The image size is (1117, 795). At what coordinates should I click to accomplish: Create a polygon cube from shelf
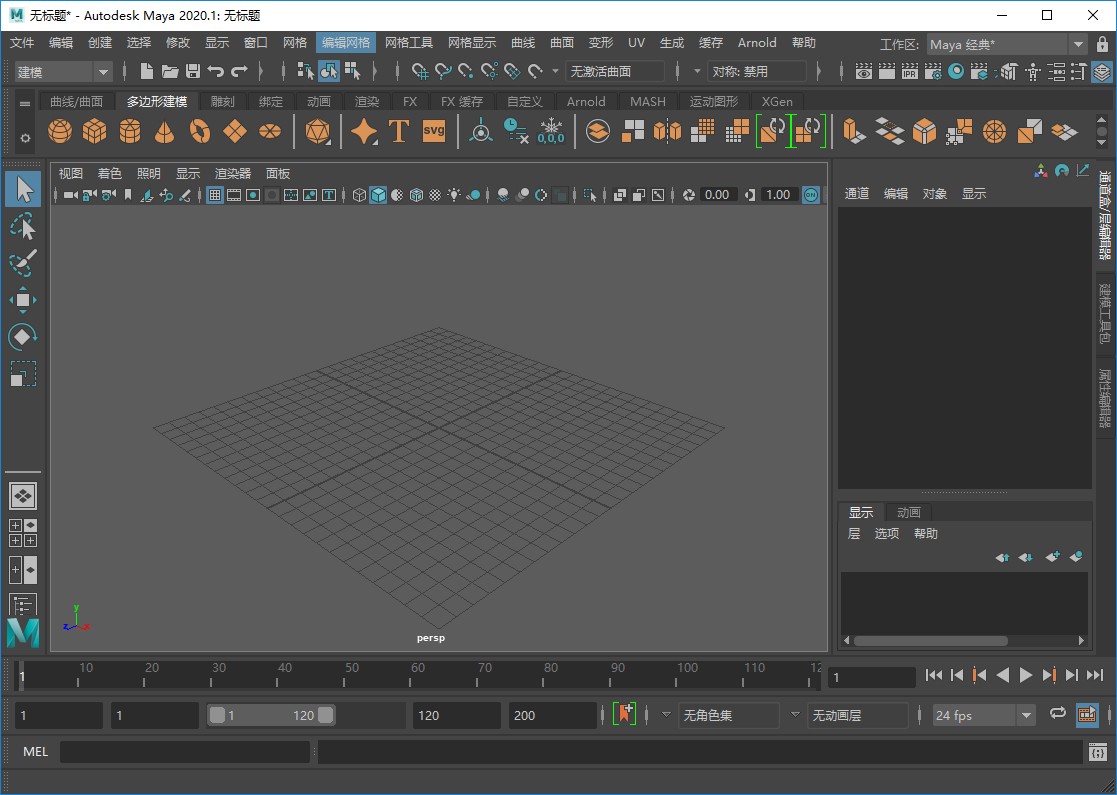pyautogui.click(x=95, y=132)
